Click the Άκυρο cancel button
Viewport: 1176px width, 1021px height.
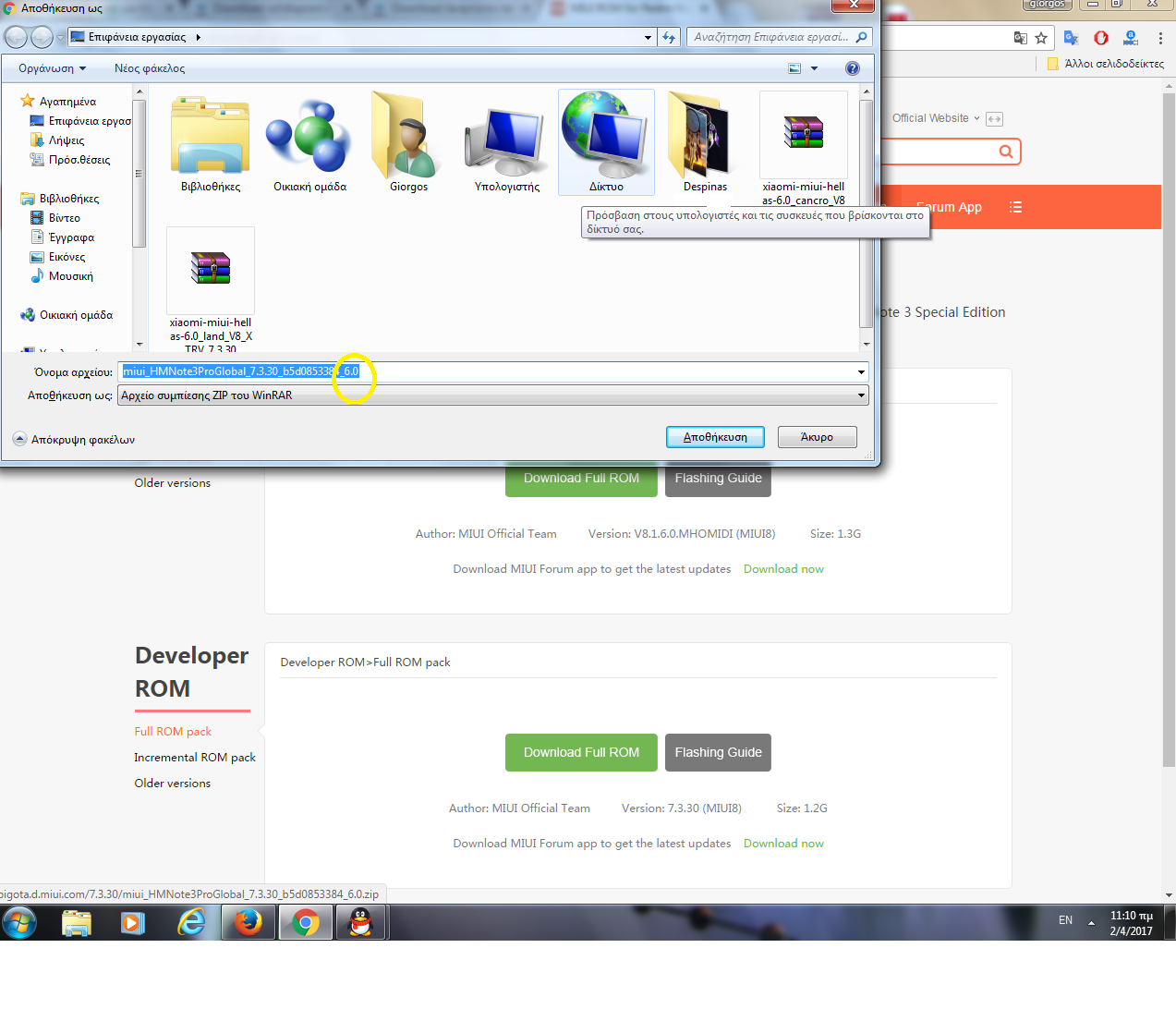pyautogui.click(x=817, y=437)
